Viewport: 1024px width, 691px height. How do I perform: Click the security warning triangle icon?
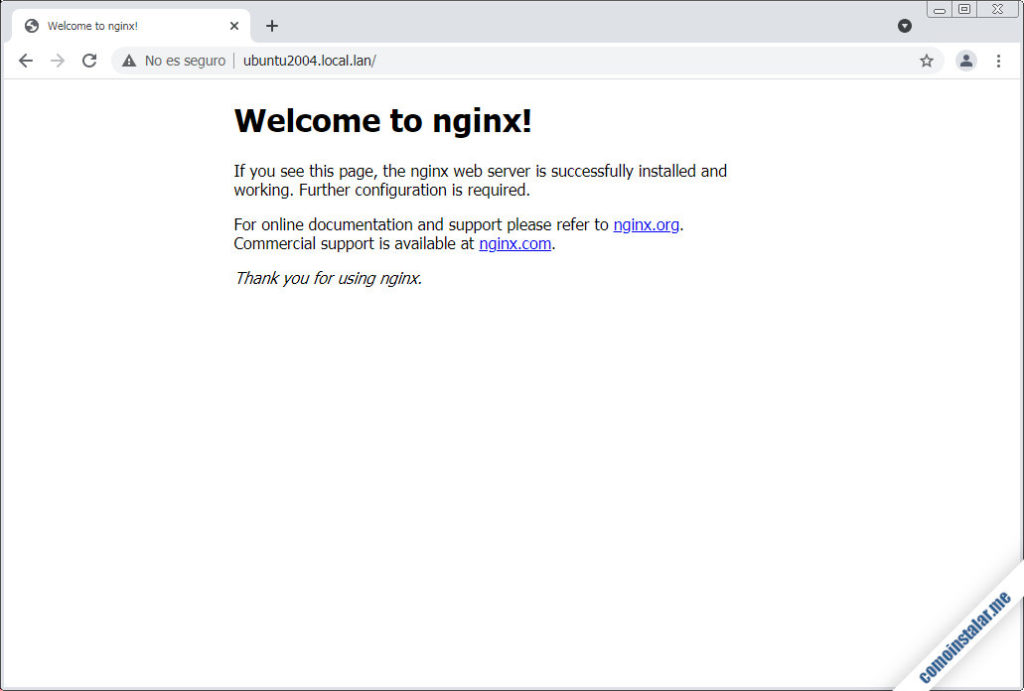(128, 60)
